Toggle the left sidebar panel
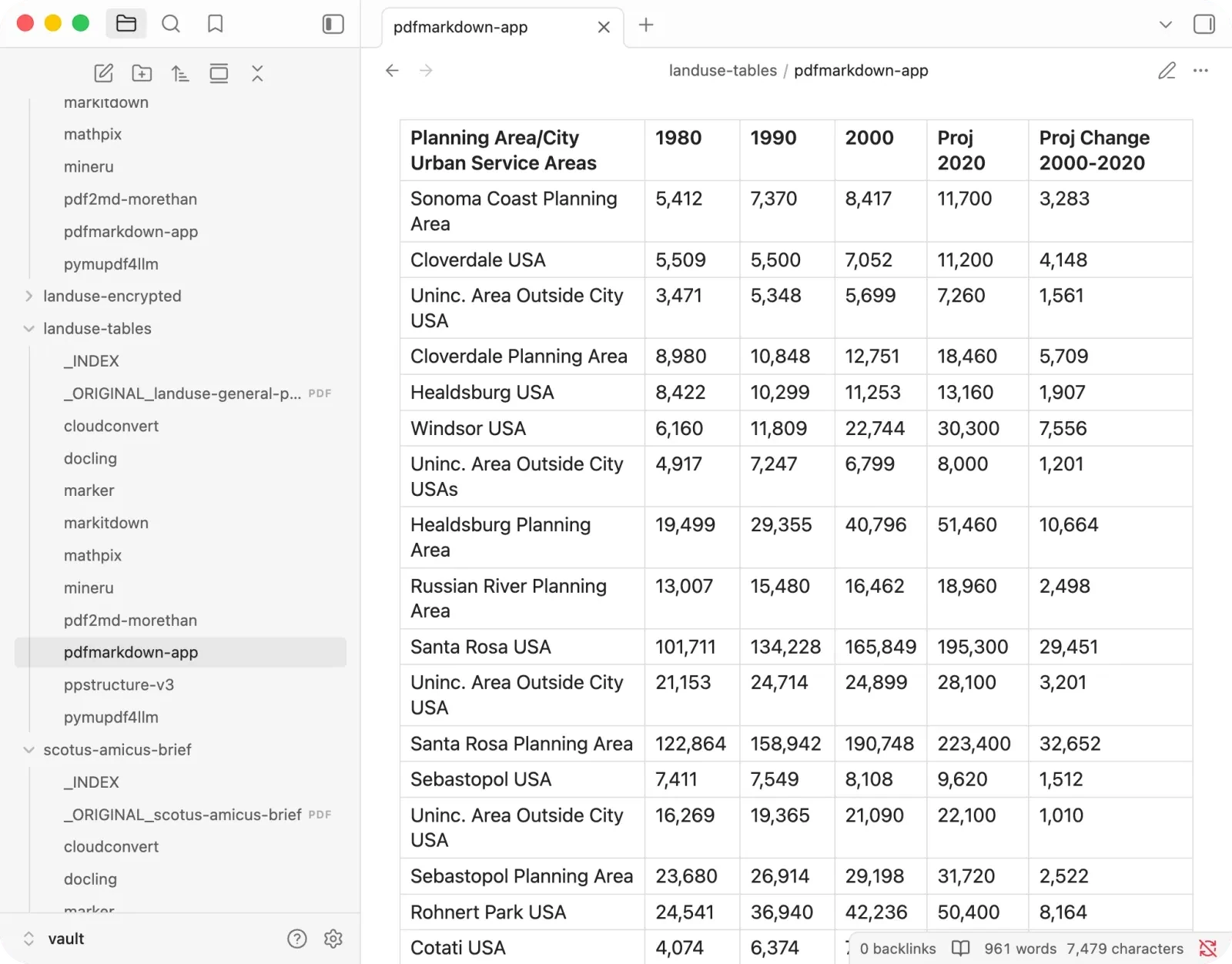 coord(333,24)
